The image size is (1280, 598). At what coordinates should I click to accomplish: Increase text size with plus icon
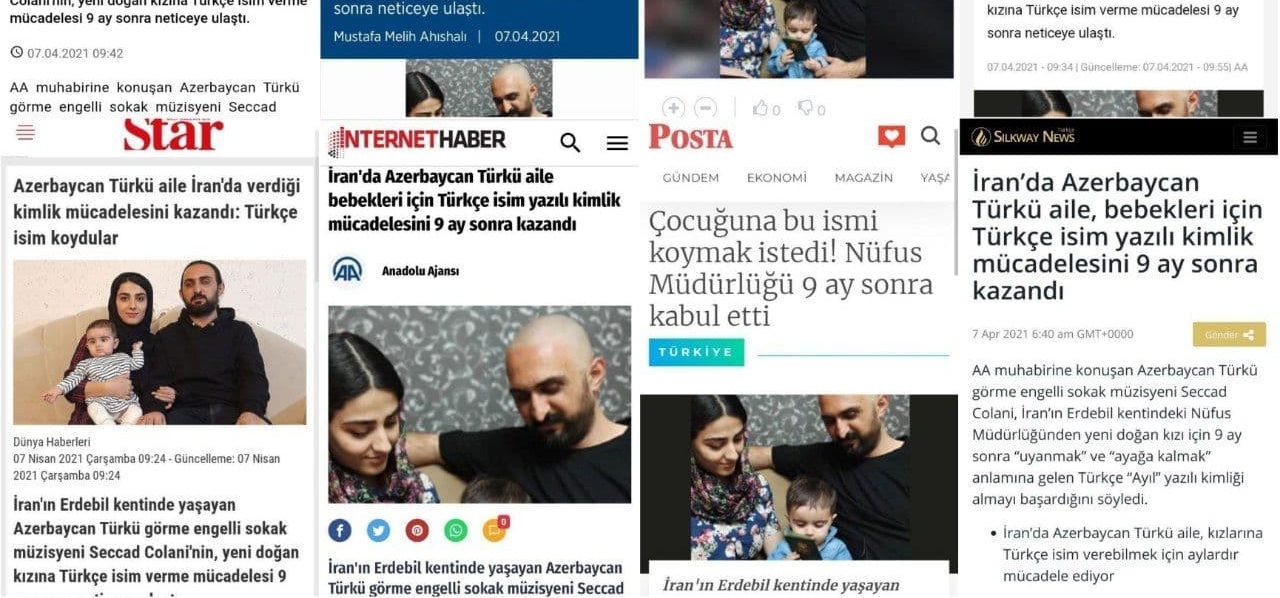tap(673, 108)
